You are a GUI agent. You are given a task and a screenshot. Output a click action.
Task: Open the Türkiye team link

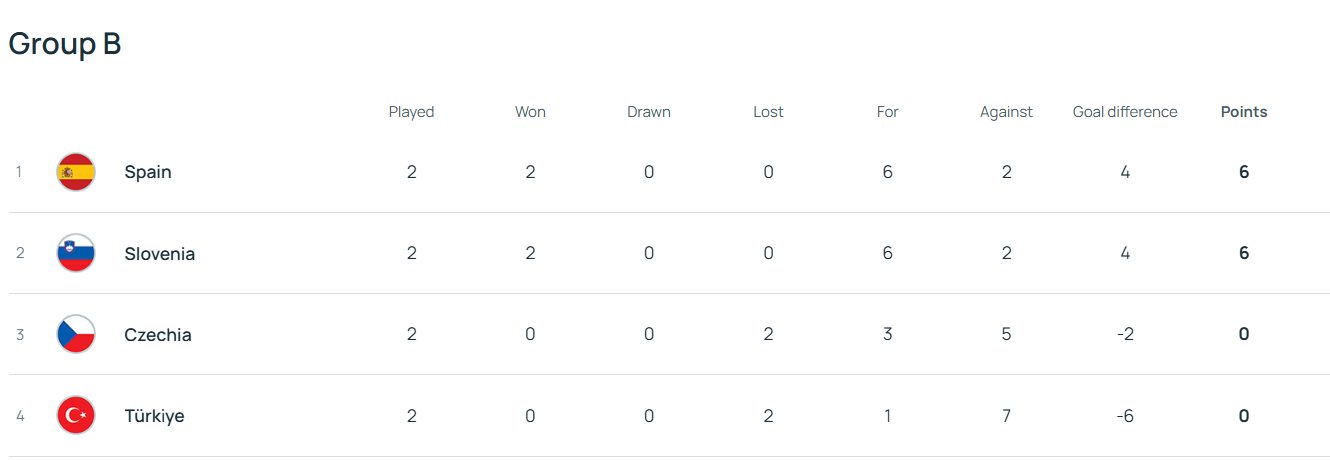[154, 416]
